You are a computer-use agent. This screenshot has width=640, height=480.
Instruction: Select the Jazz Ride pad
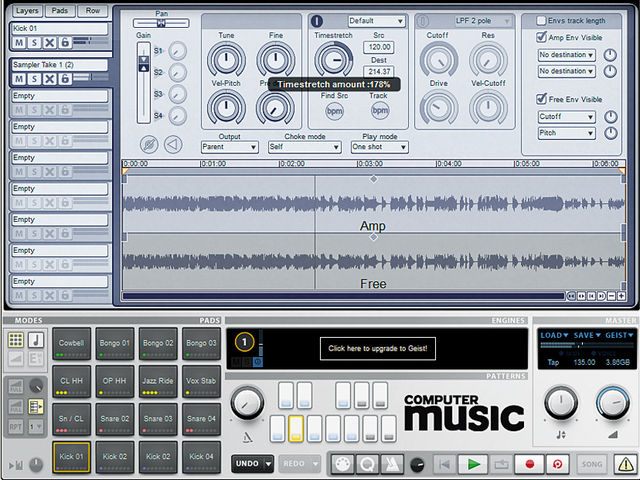(158, 381)
